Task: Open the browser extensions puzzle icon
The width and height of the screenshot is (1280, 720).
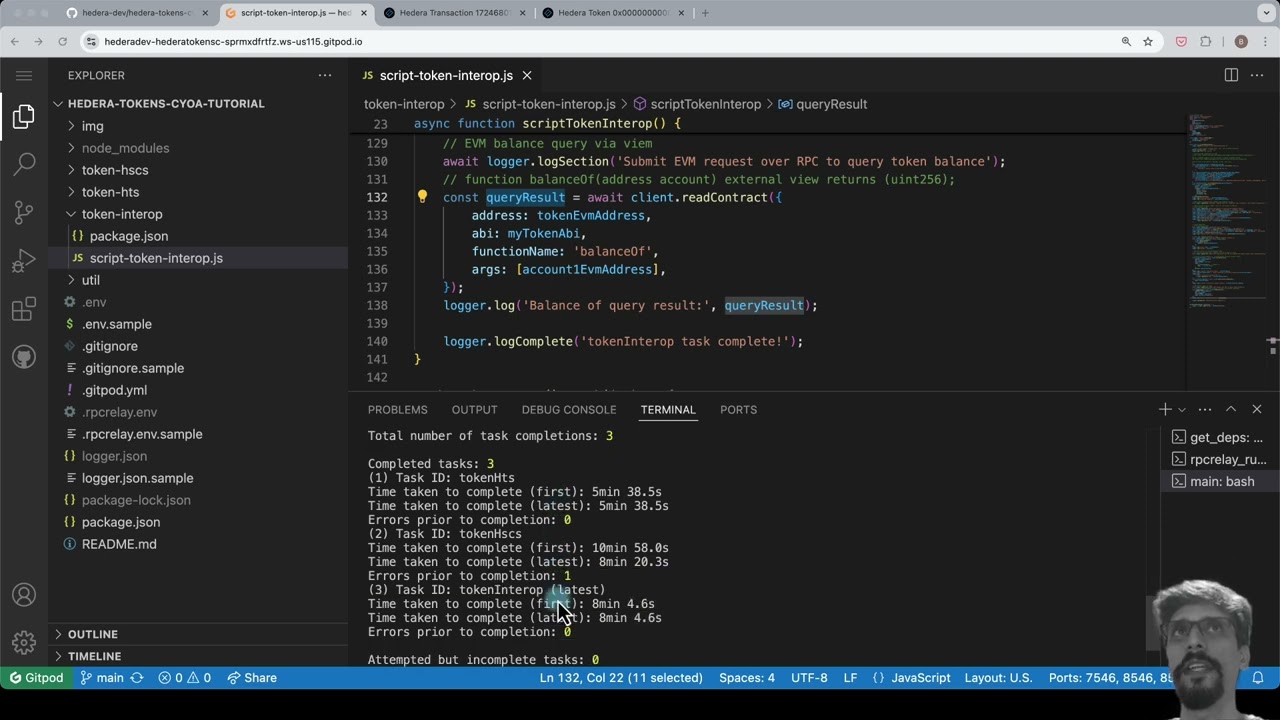Action: 1205,41
